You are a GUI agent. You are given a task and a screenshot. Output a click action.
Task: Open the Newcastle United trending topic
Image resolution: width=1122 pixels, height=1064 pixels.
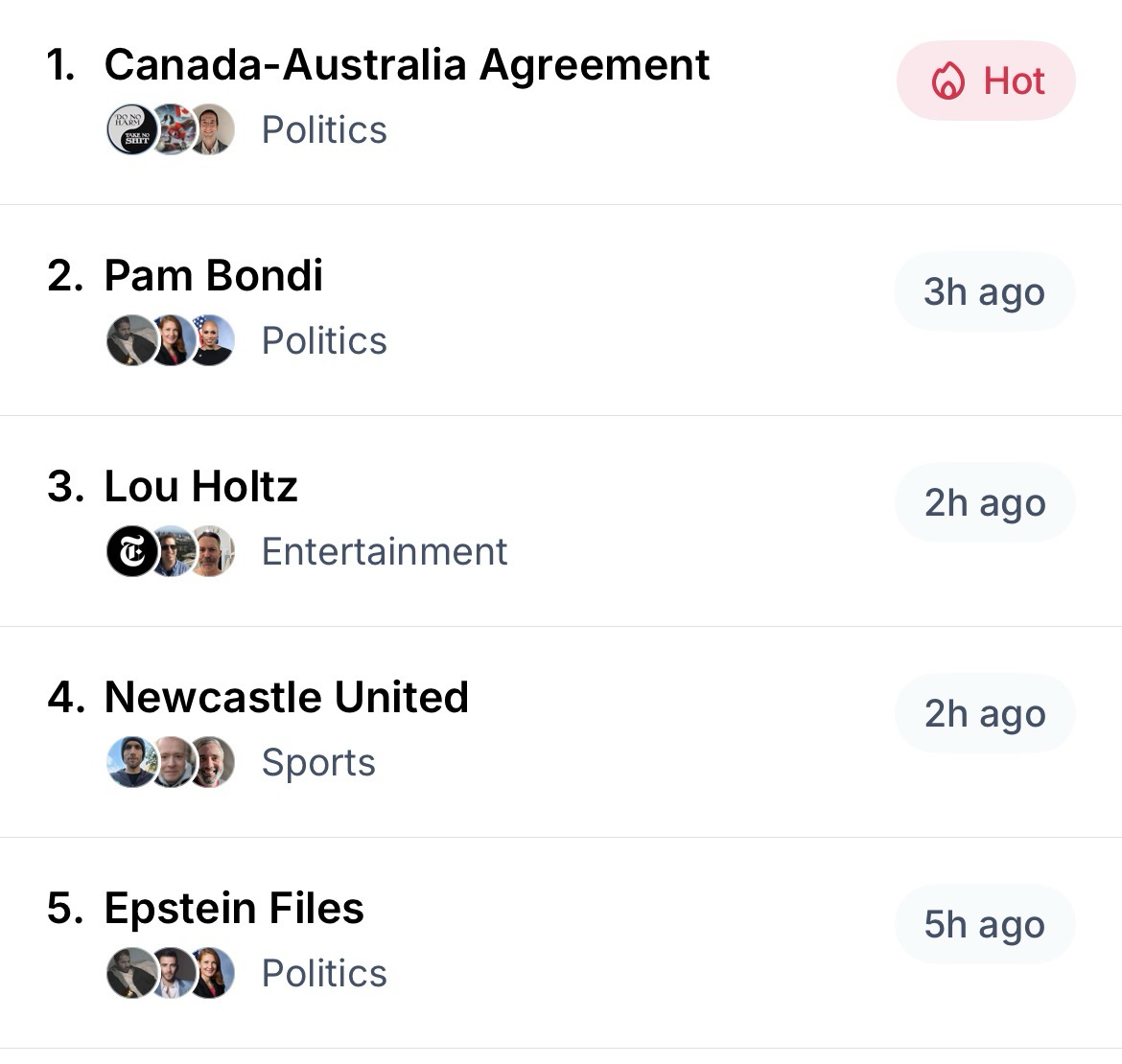pos(286,698)
